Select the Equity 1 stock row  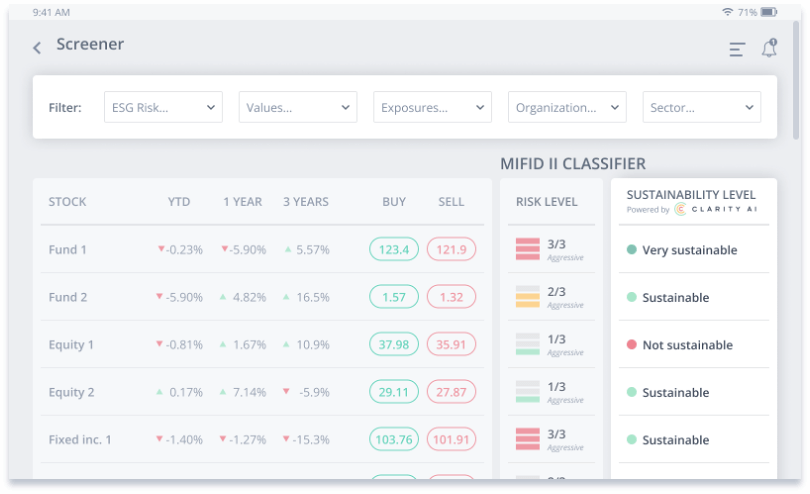(72, 345)
